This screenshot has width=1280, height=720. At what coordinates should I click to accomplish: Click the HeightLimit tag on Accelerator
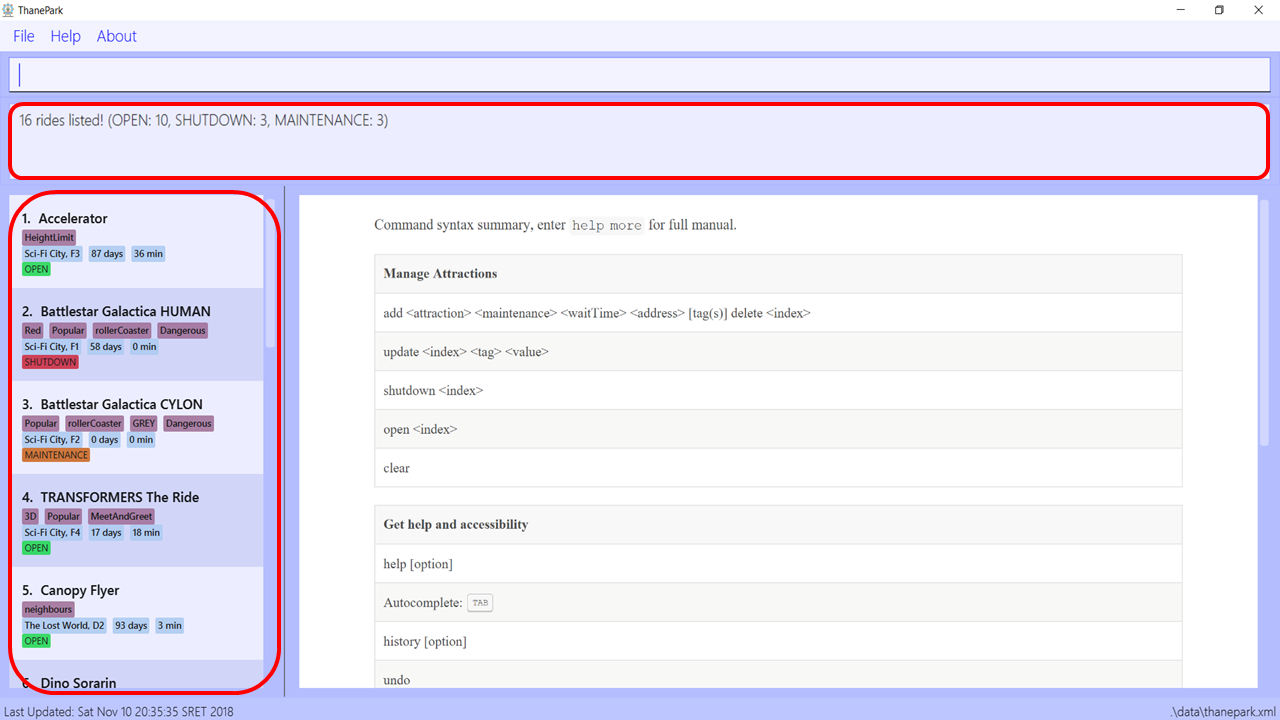tap(49, 238)
